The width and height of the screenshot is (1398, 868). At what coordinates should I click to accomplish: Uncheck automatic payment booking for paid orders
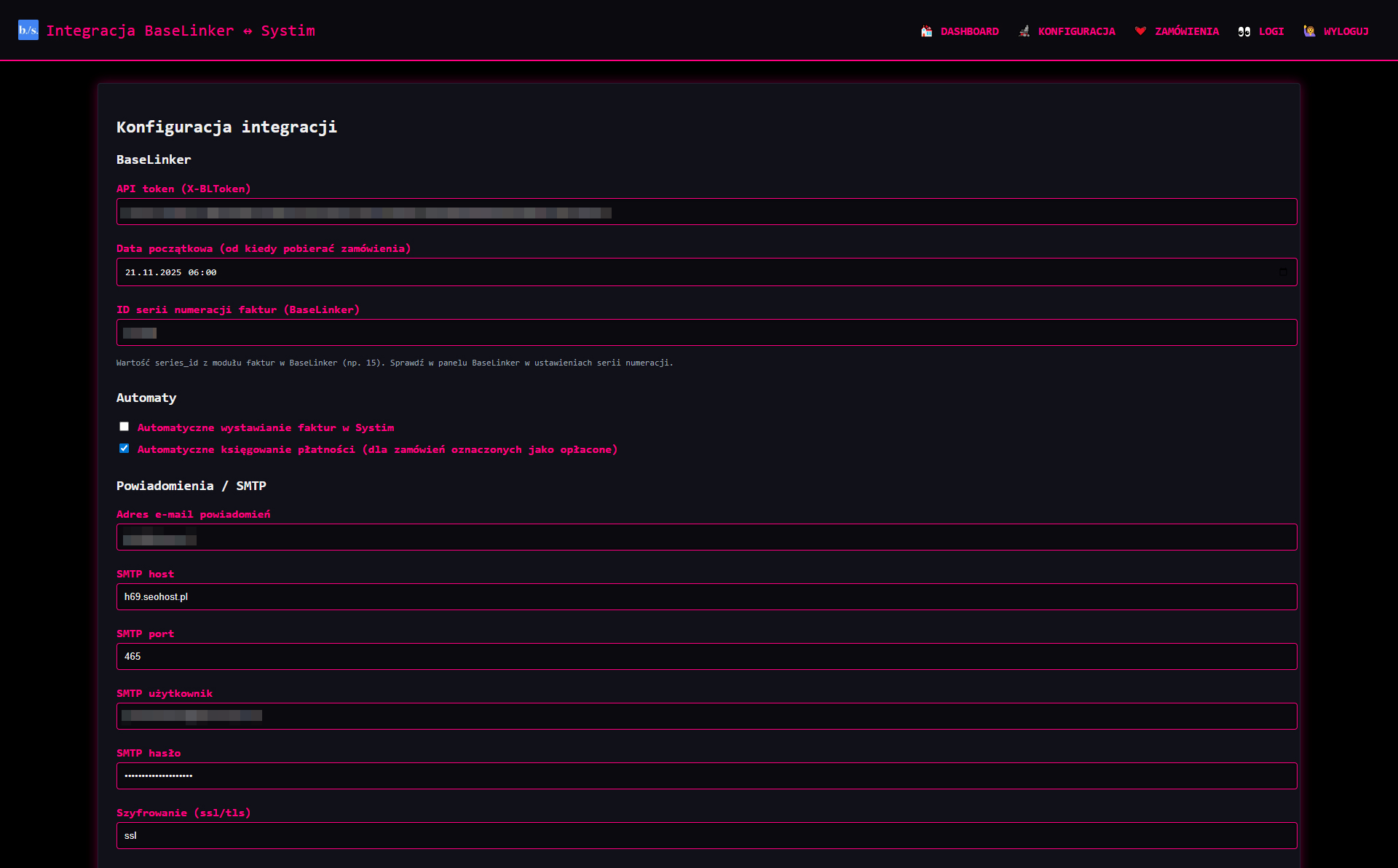124,449
